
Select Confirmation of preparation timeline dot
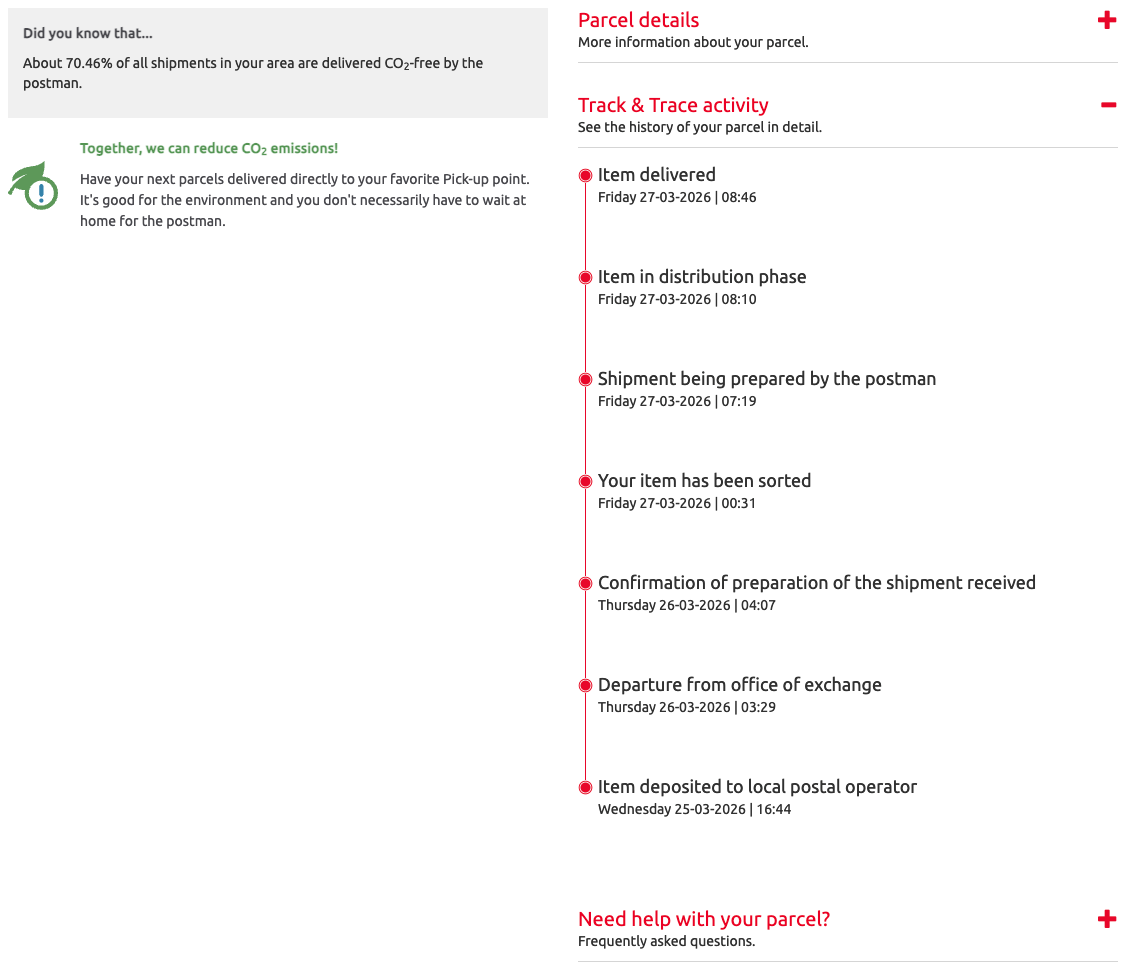(x=586, y=584)
